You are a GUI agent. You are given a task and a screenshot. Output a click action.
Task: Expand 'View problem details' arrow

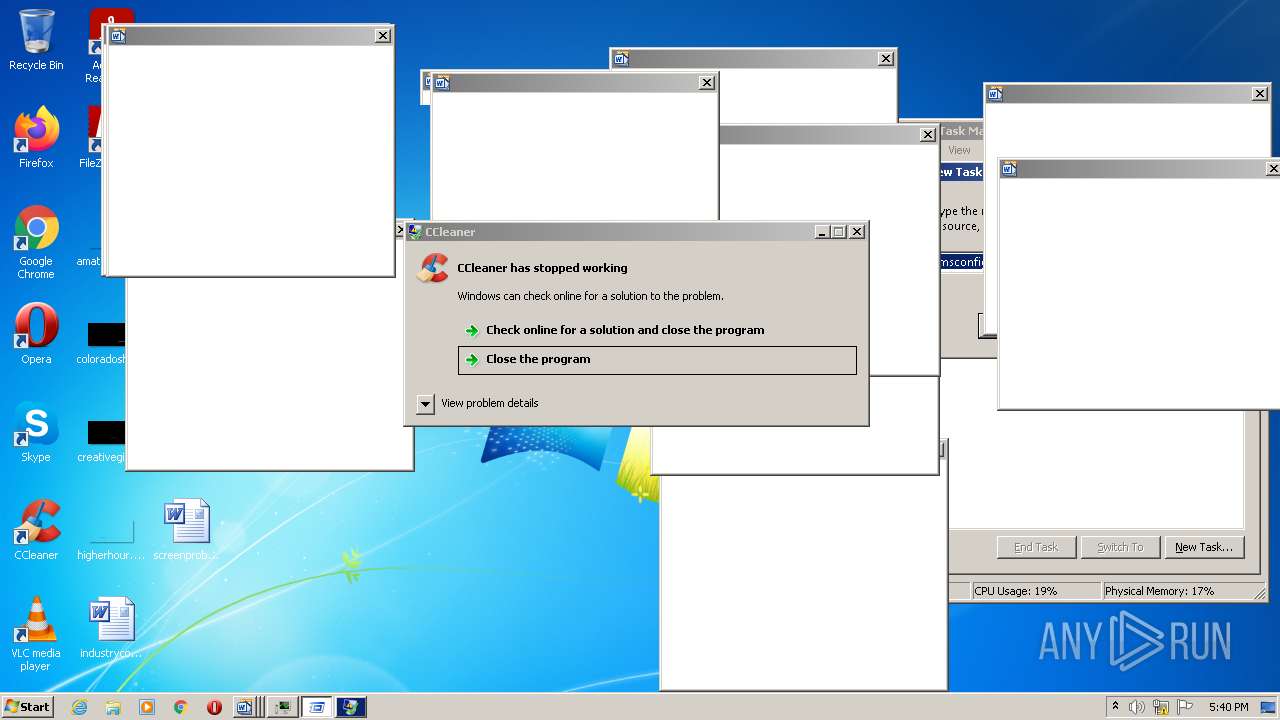[x=425, y=404]
